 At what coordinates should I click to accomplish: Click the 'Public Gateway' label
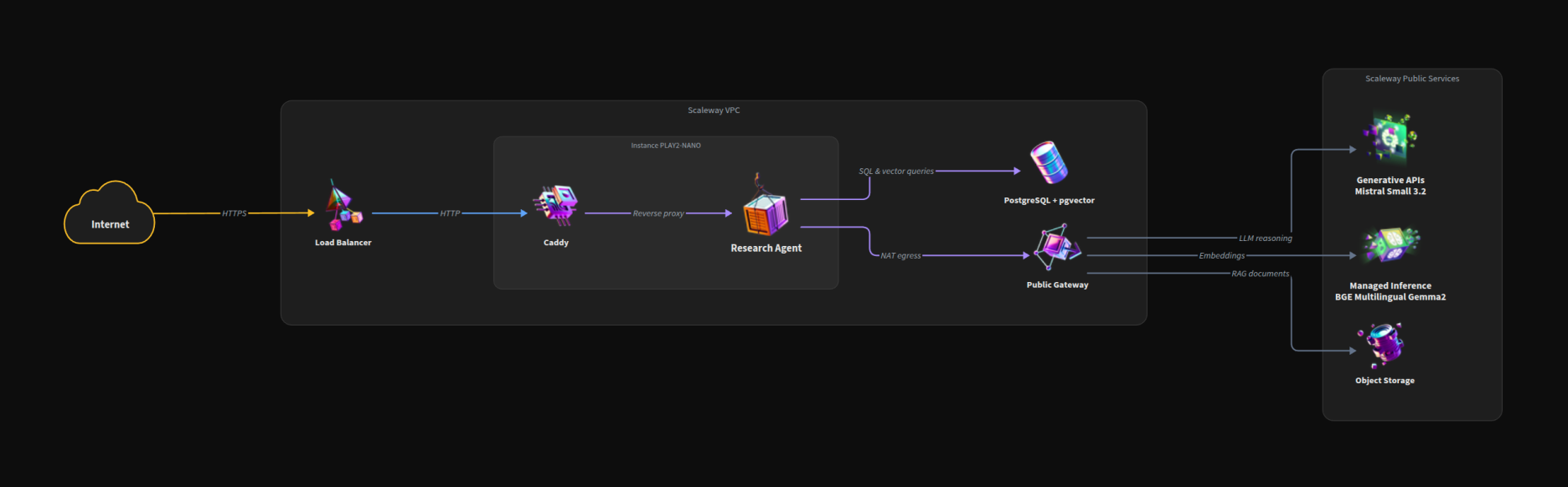(1057, 285)
